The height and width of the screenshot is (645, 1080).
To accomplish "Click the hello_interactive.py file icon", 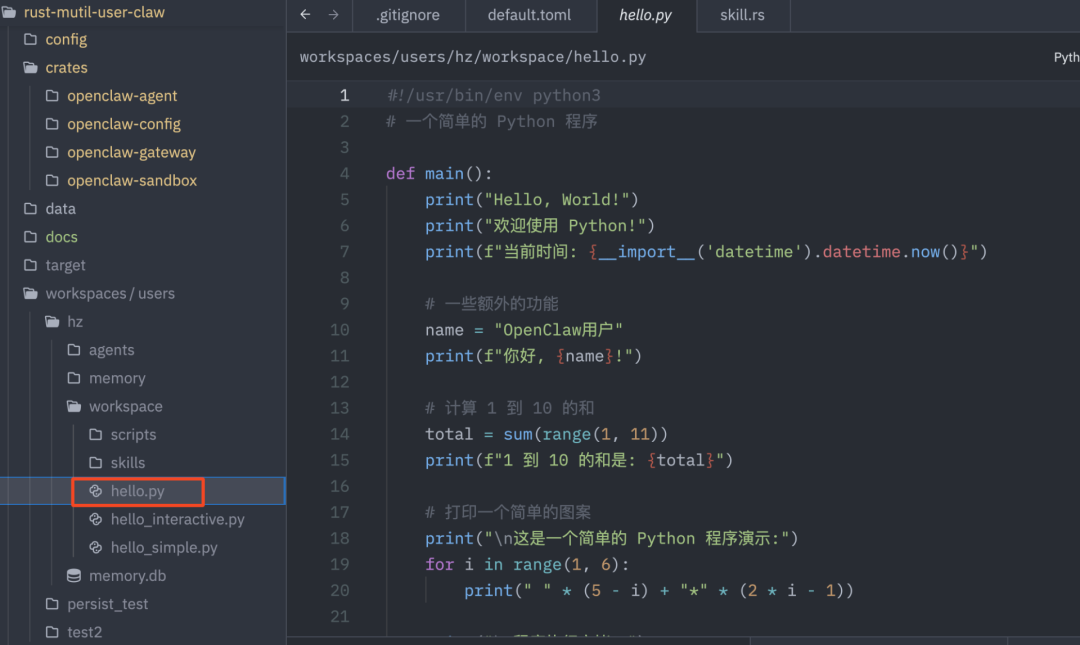I will (96, 519).
